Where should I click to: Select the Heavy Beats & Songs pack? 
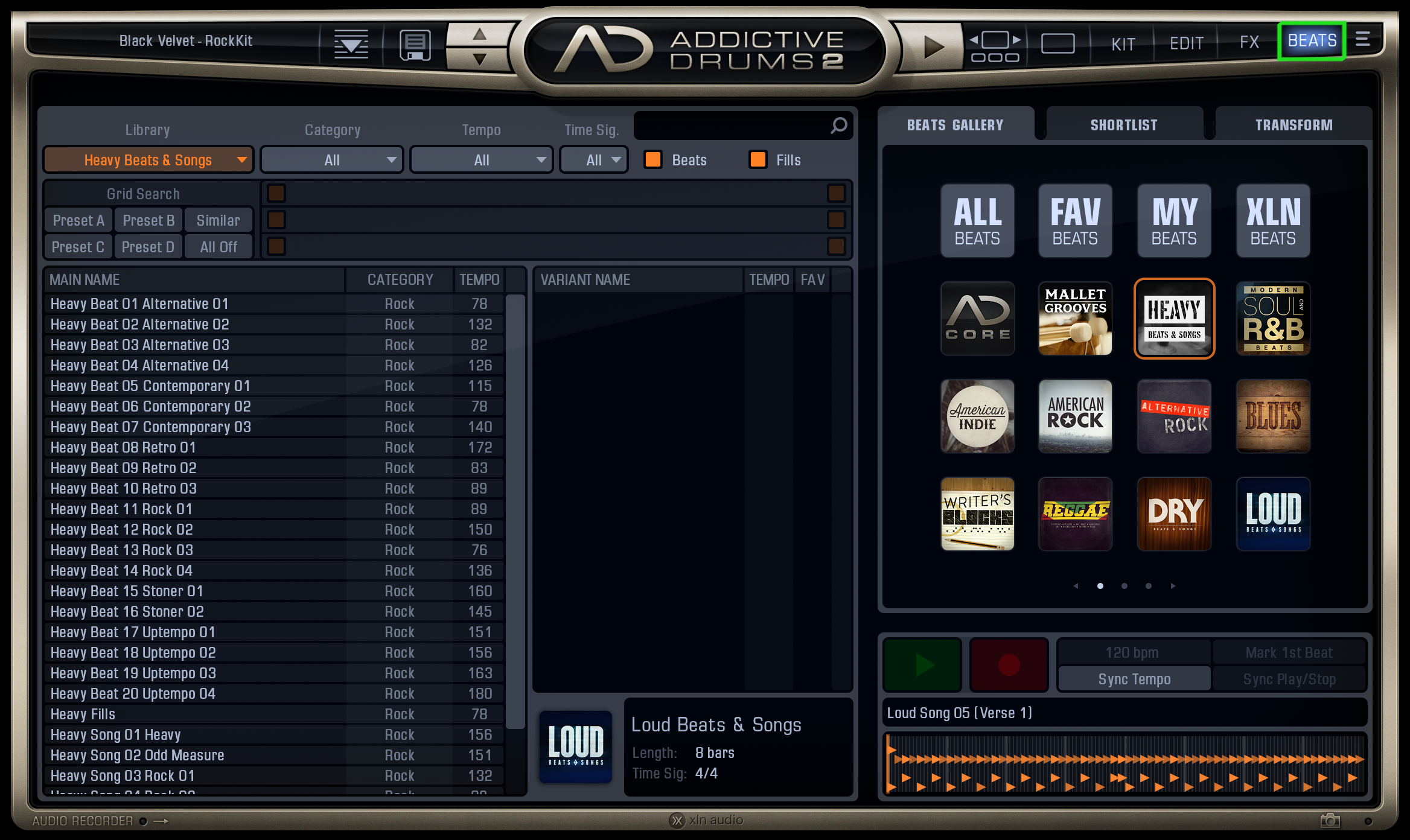pos(1174,319)
